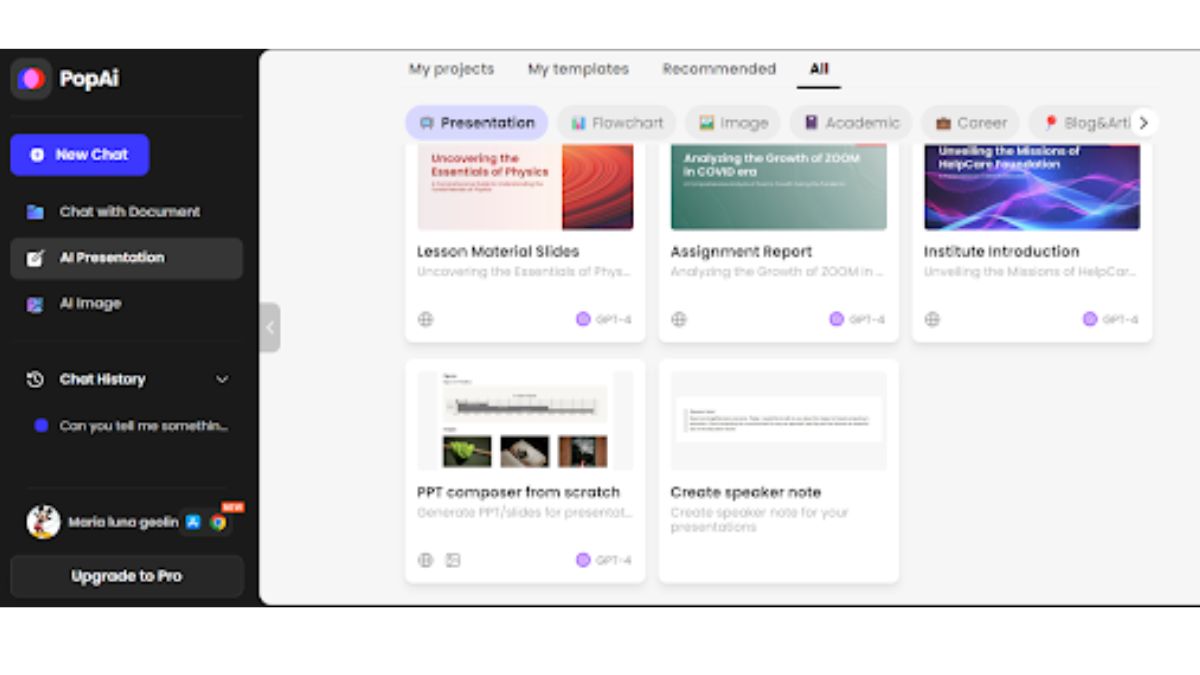The height and width of the screenshot is (675, 1200).
Task: Expand the Chat History chevron
Action: (222, 380)
